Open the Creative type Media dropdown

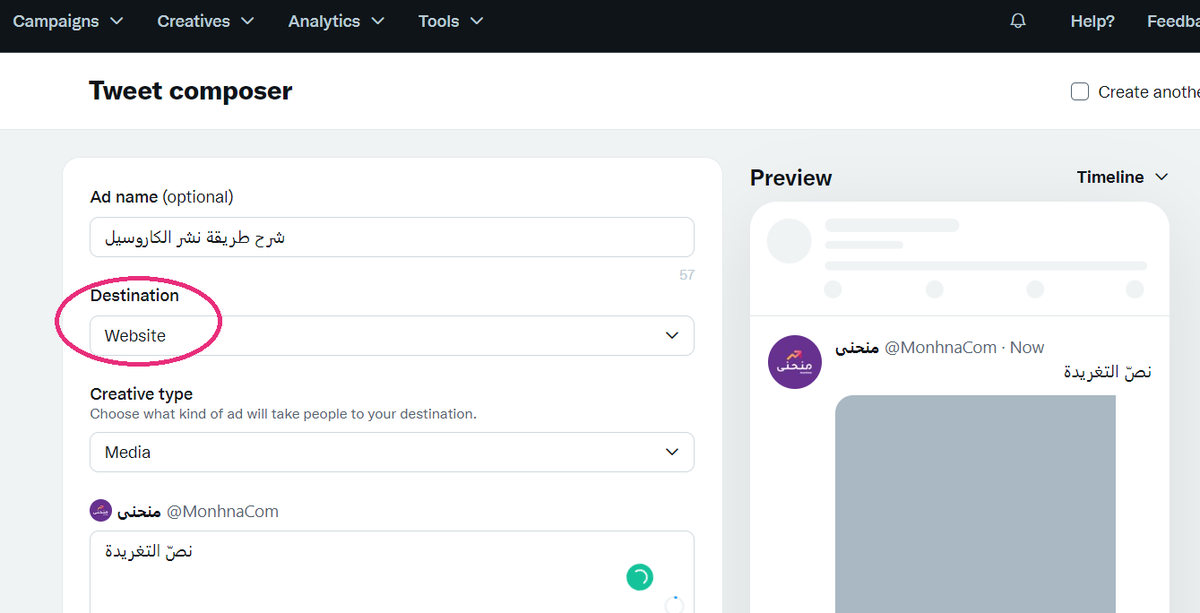pyautogui.click(x=392, y=452)
